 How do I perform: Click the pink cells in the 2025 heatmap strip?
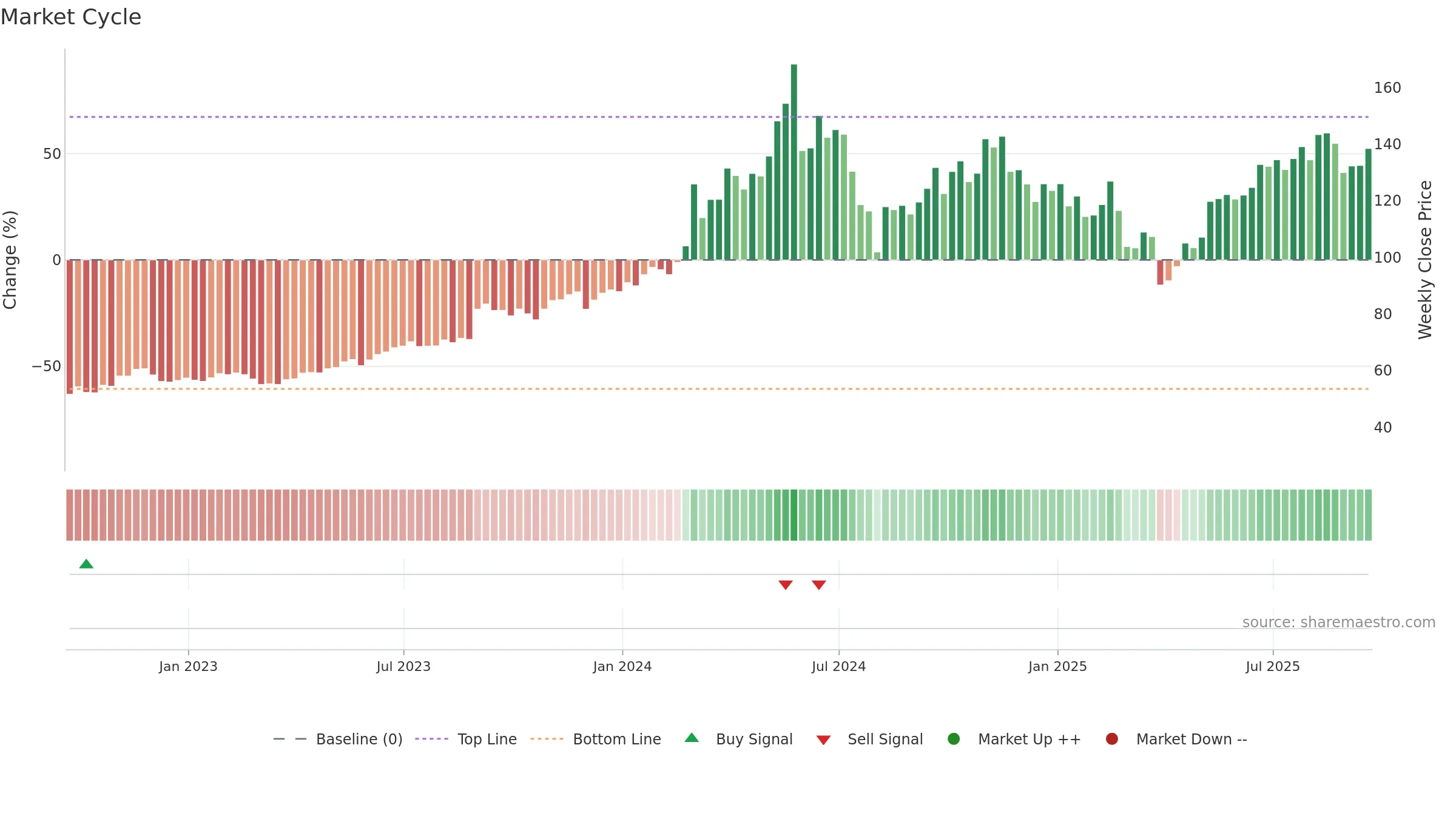pos(1168,515)
